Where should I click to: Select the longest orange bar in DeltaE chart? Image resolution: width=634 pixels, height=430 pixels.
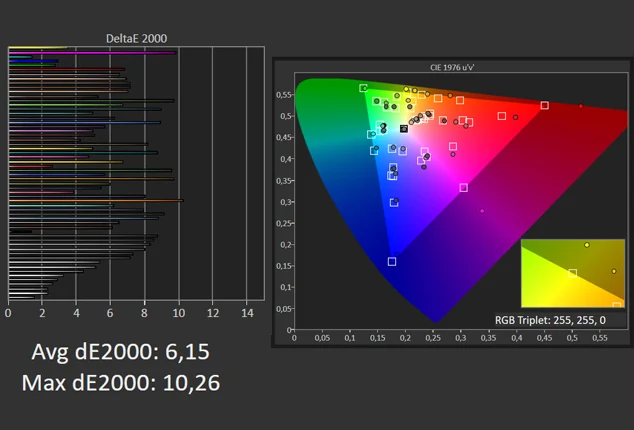coord(96,200)
